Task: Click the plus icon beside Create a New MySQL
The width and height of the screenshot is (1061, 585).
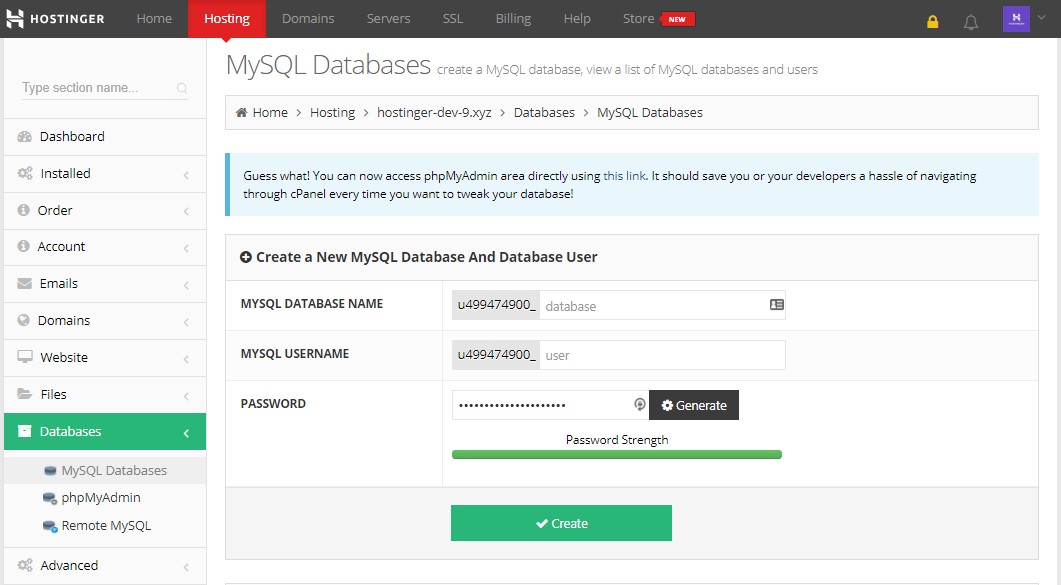Action: pyautogui.click(x=246, y=257)
